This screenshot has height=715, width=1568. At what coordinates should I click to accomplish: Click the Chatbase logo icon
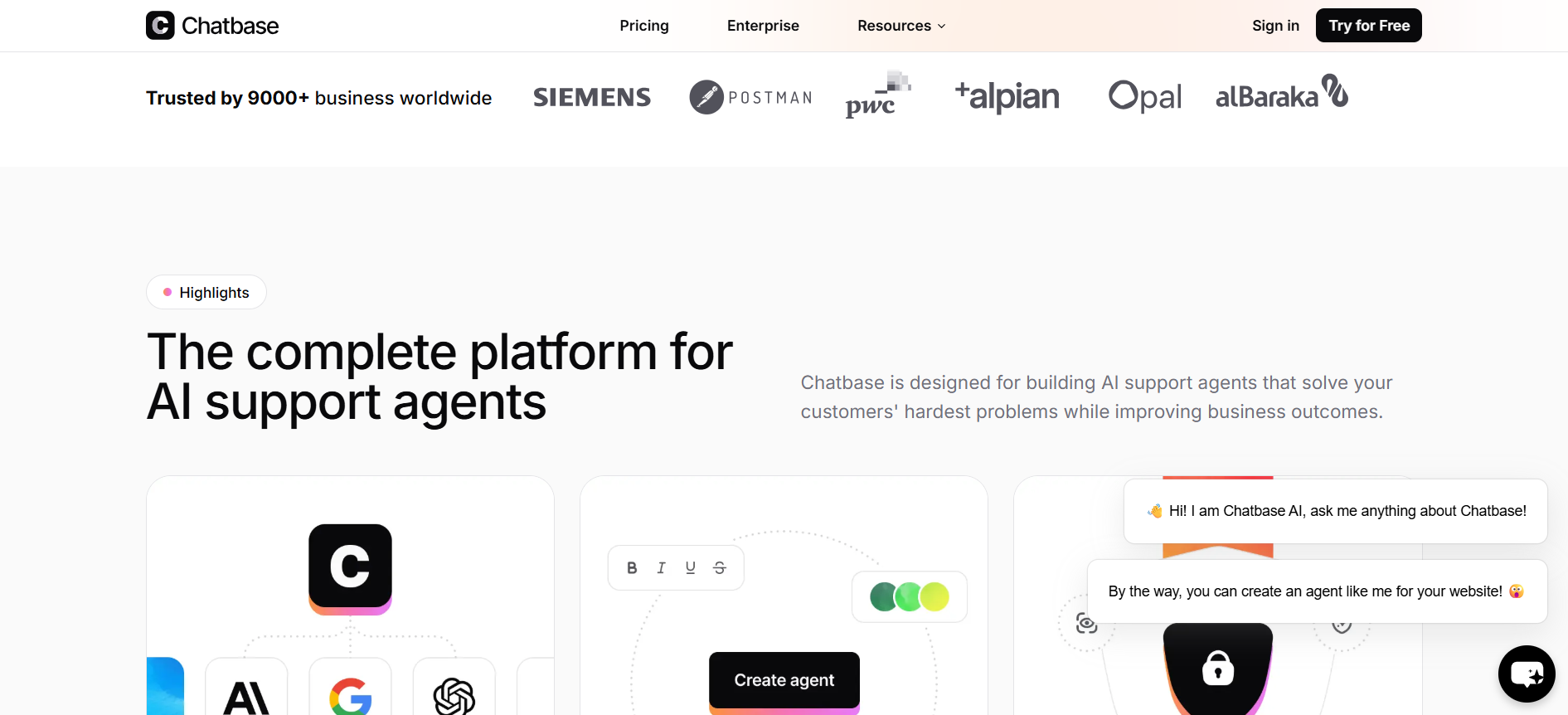pos(160,26)
